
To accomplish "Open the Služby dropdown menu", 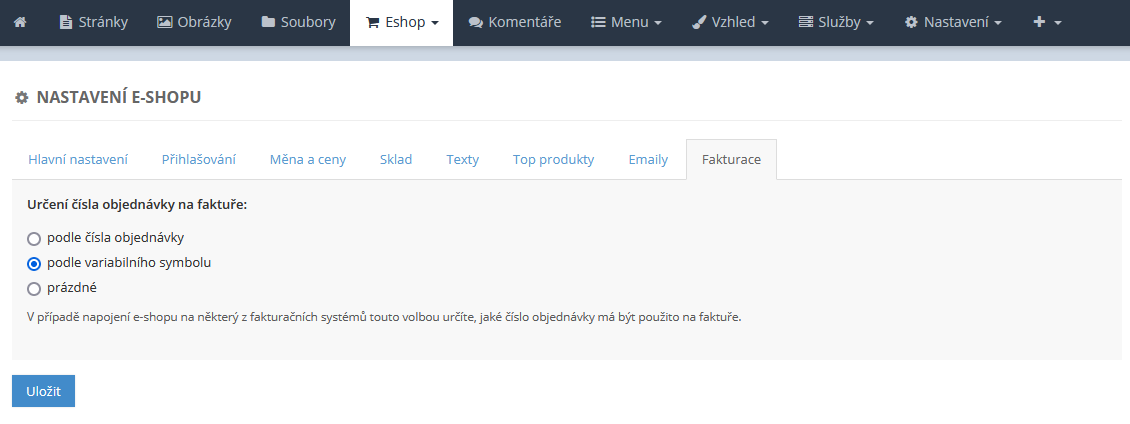I will pos(836,22).
